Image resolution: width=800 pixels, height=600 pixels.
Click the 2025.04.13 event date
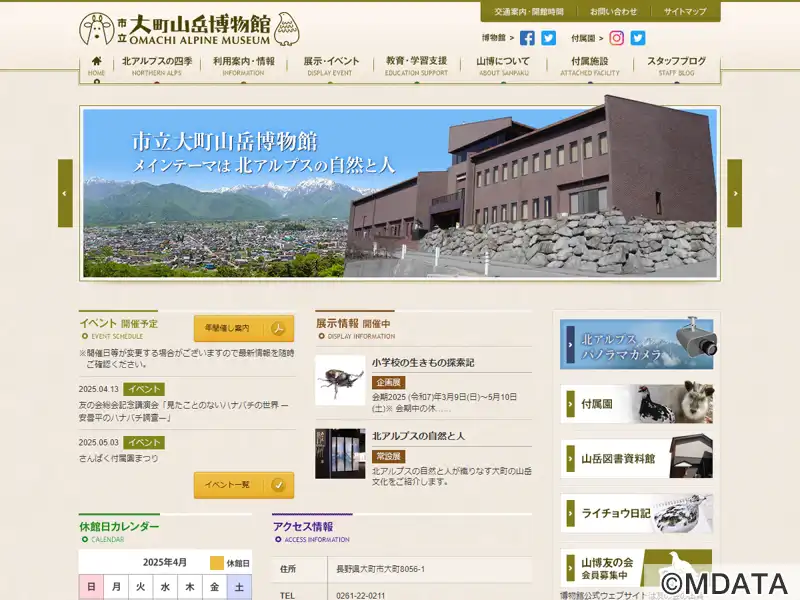(98, 389)
